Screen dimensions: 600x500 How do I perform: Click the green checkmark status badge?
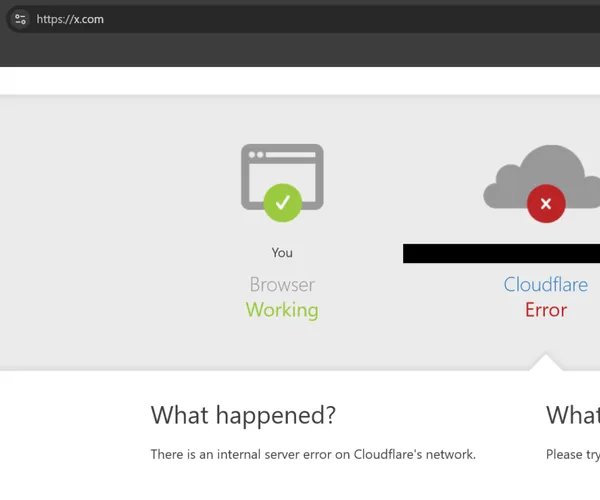[x=283, y=203]
